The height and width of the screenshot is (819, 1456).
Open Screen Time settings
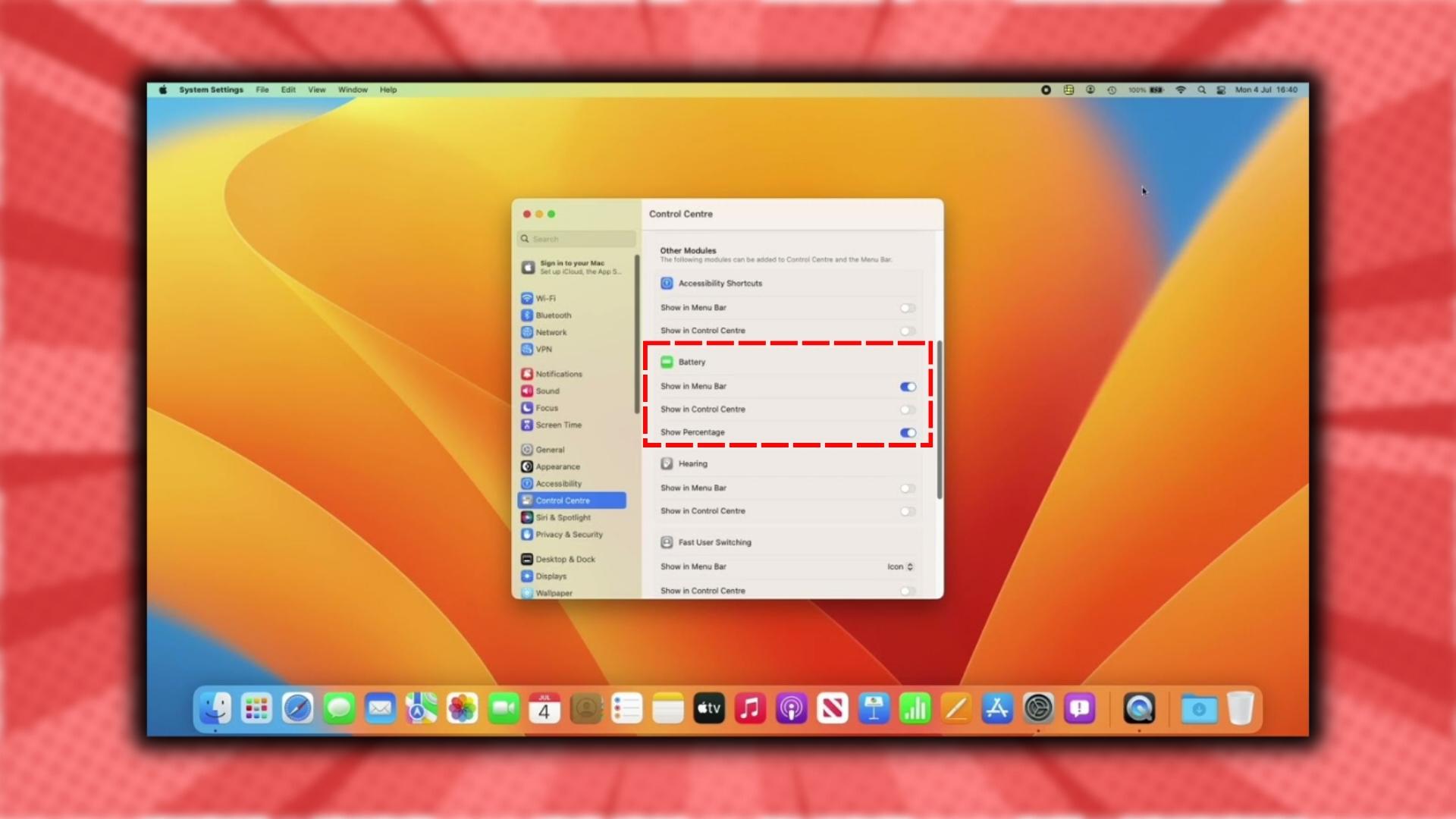tap(551, 425)
